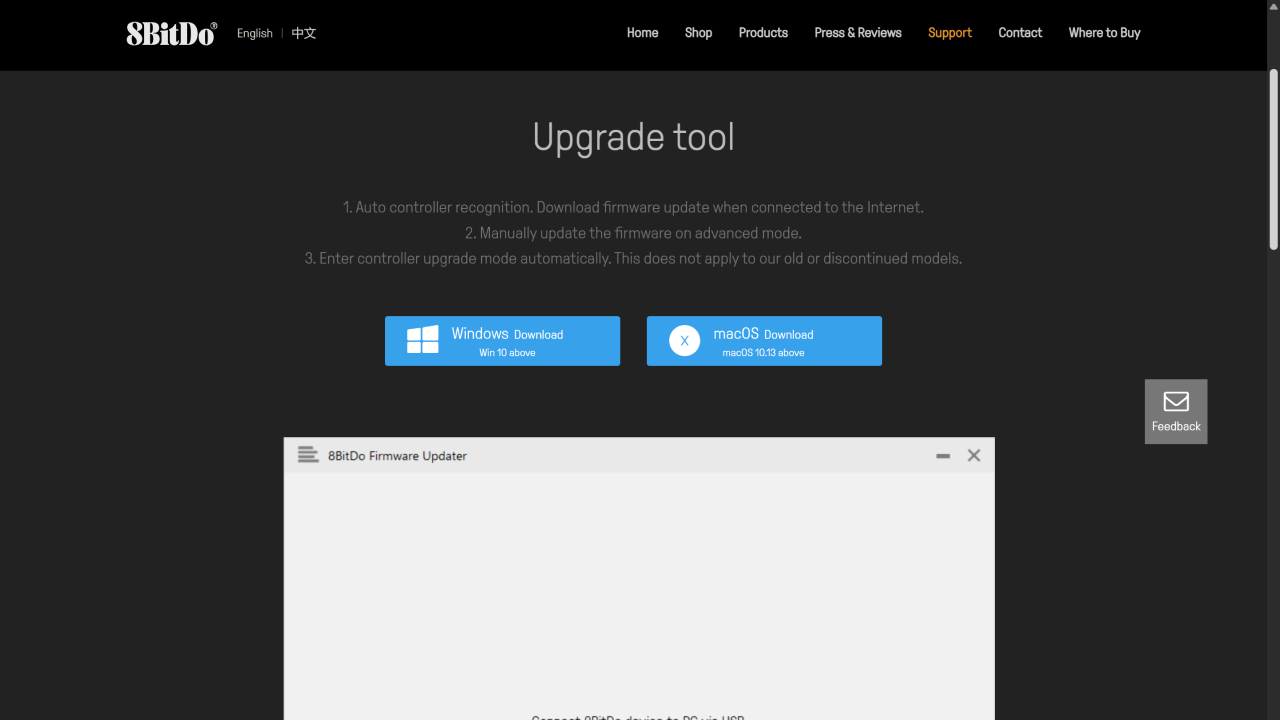Open Feedback via the envelope icon
The width and height of the screenshot is (1280, 720).
point(1176,402)
